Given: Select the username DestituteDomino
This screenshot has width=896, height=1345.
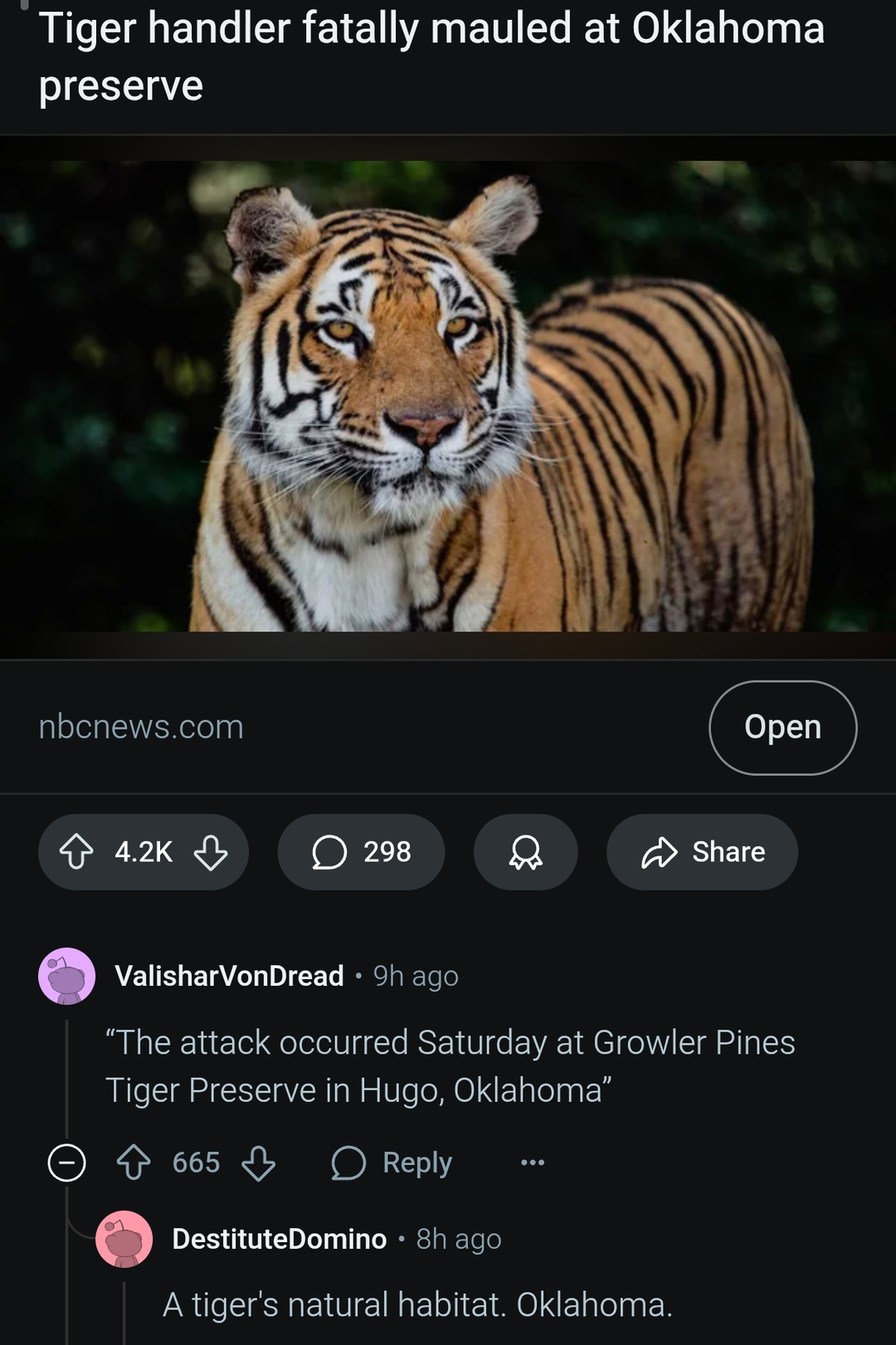Looking at the screenshot, I should click(x=278, y=1239).
